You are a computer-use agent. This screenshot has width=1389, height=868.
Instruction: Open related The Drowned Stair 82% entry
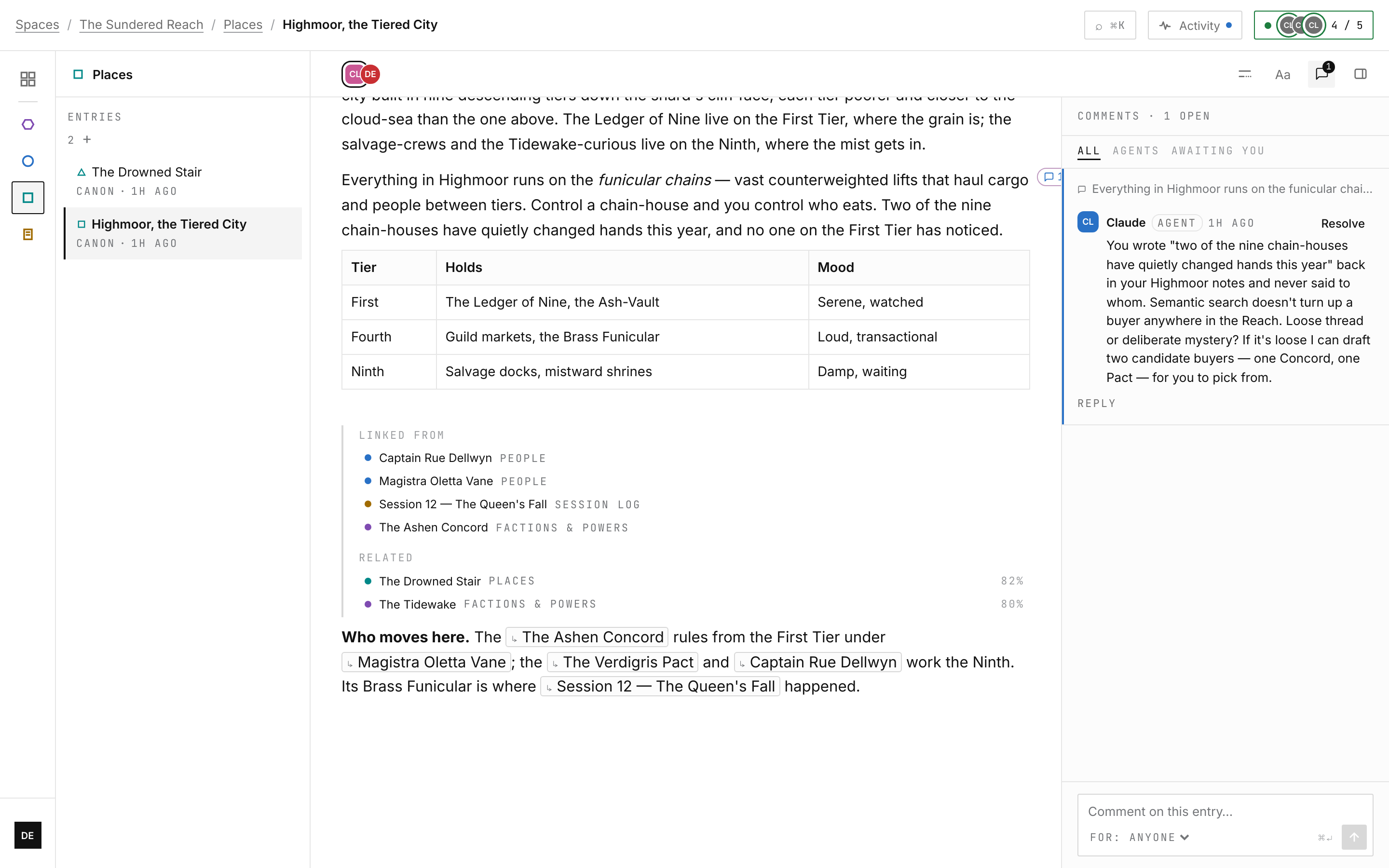pyautogui.click(x=694, y=581)
